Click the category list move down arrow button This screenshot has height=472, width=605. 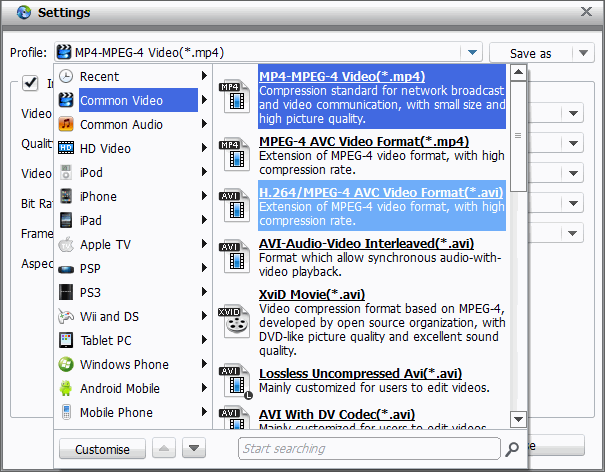tap(194, 448)
